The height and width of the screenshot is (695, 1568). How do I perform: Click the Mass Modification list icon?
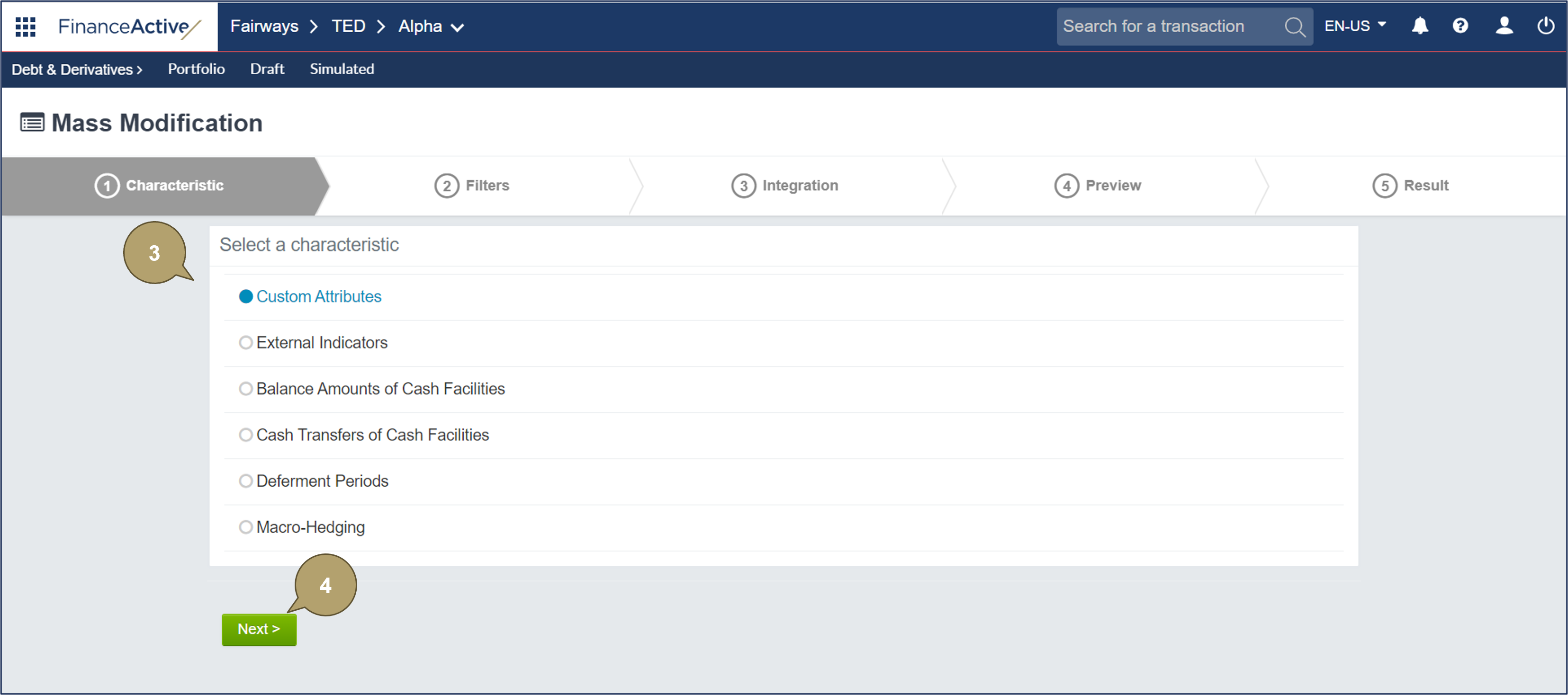point(32,123)
